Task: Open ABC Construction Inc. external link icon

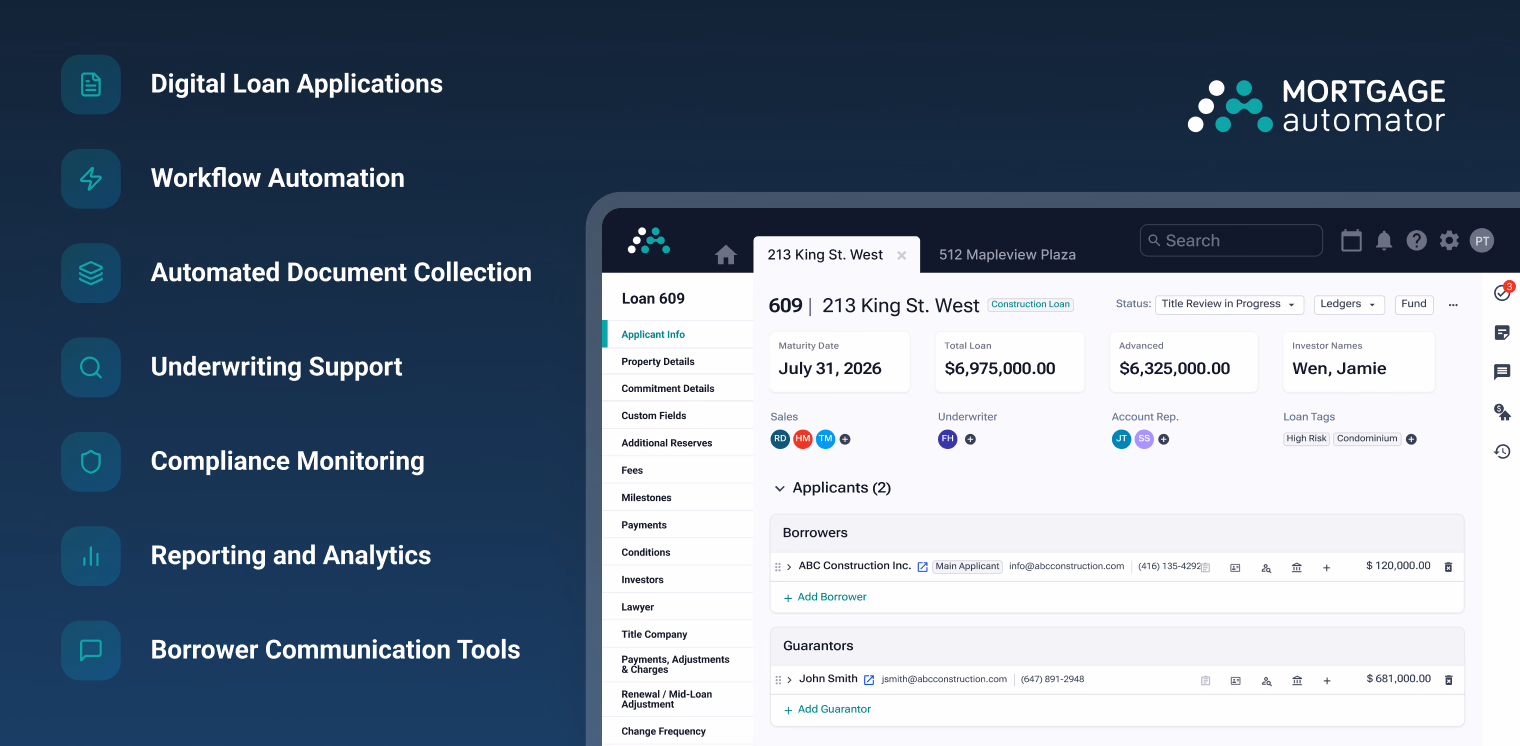Action: 923,567
